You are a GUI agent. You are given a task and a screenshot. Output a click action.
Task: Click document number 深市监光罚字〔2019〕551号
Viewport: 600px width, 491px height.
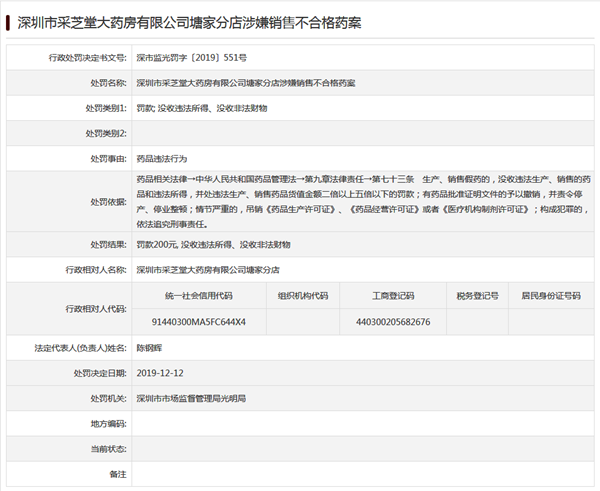pyautogui.click(x=192, y=58)
